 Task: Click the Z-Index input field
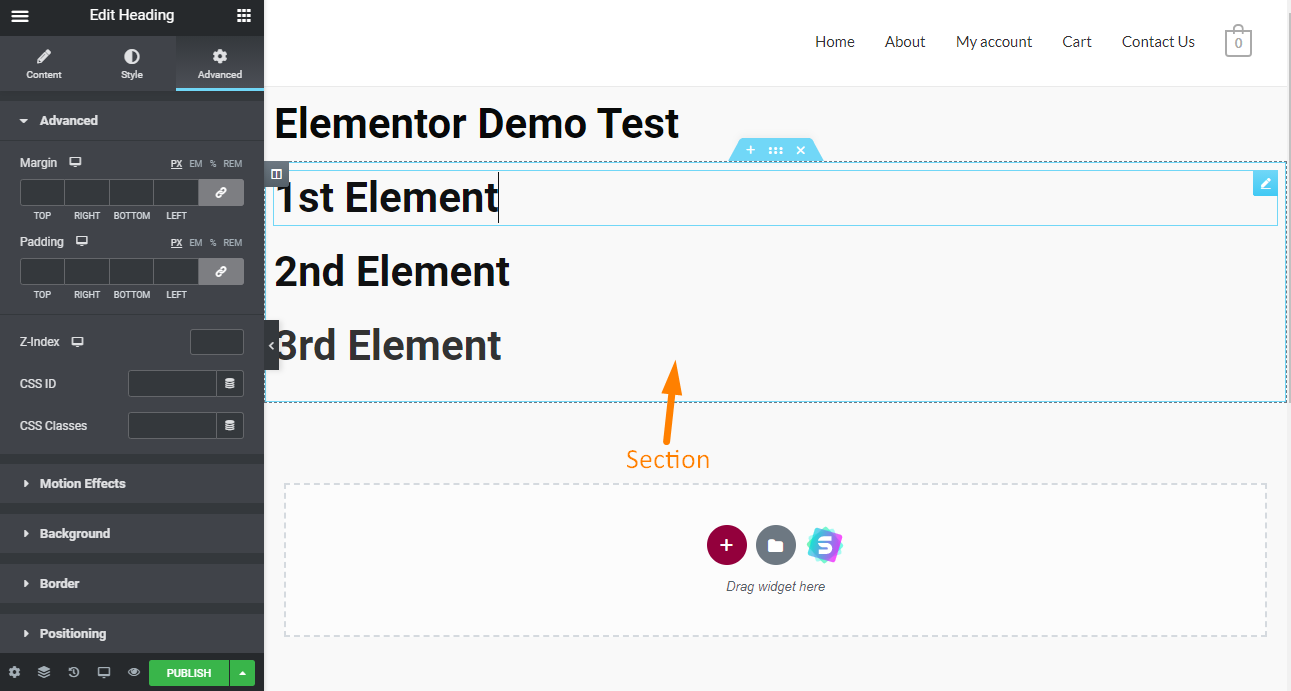[x=217, y=342]
